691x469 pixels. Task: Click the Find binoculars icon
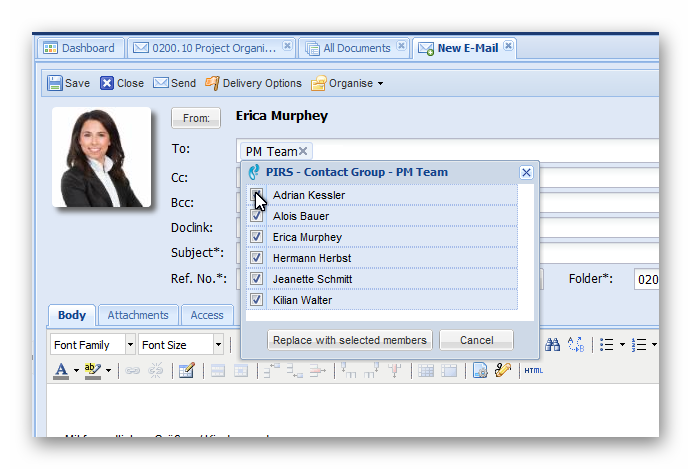pos(553,344)
